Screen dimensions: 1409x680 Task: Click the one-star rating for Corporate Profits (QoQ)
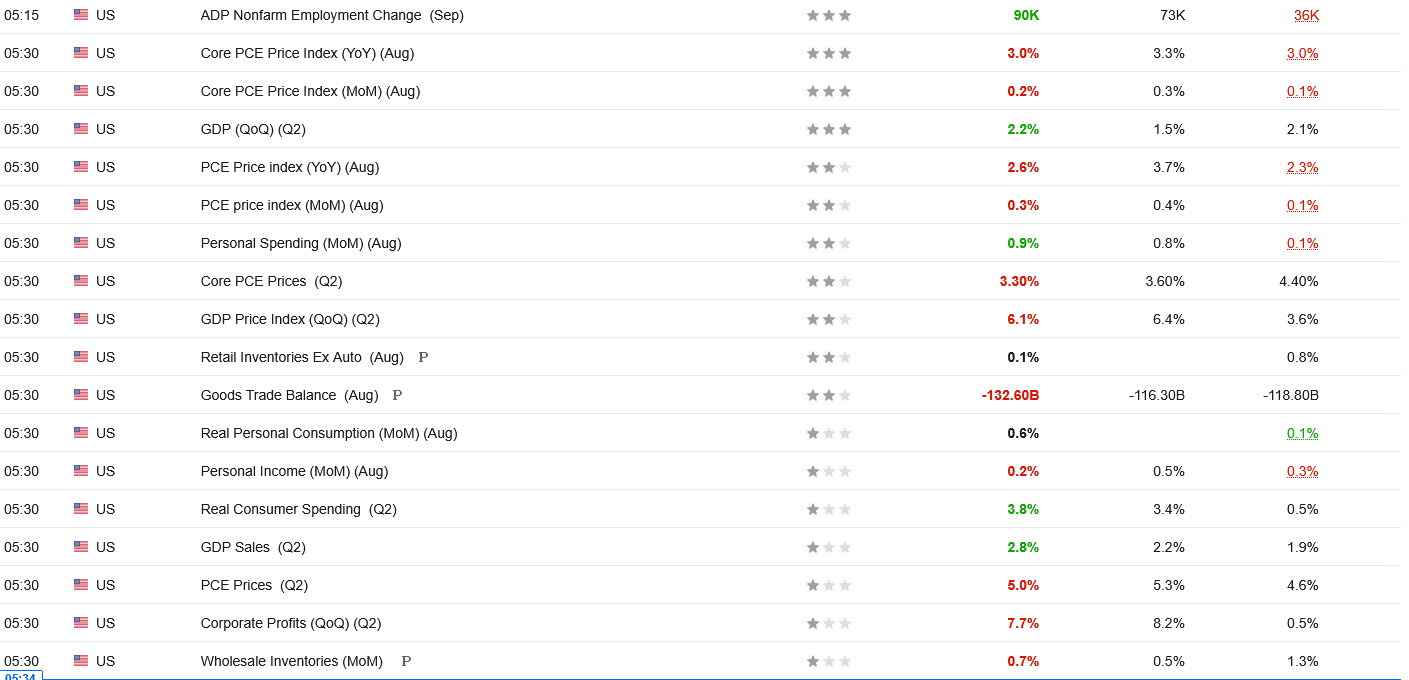(x=829, y=623)
